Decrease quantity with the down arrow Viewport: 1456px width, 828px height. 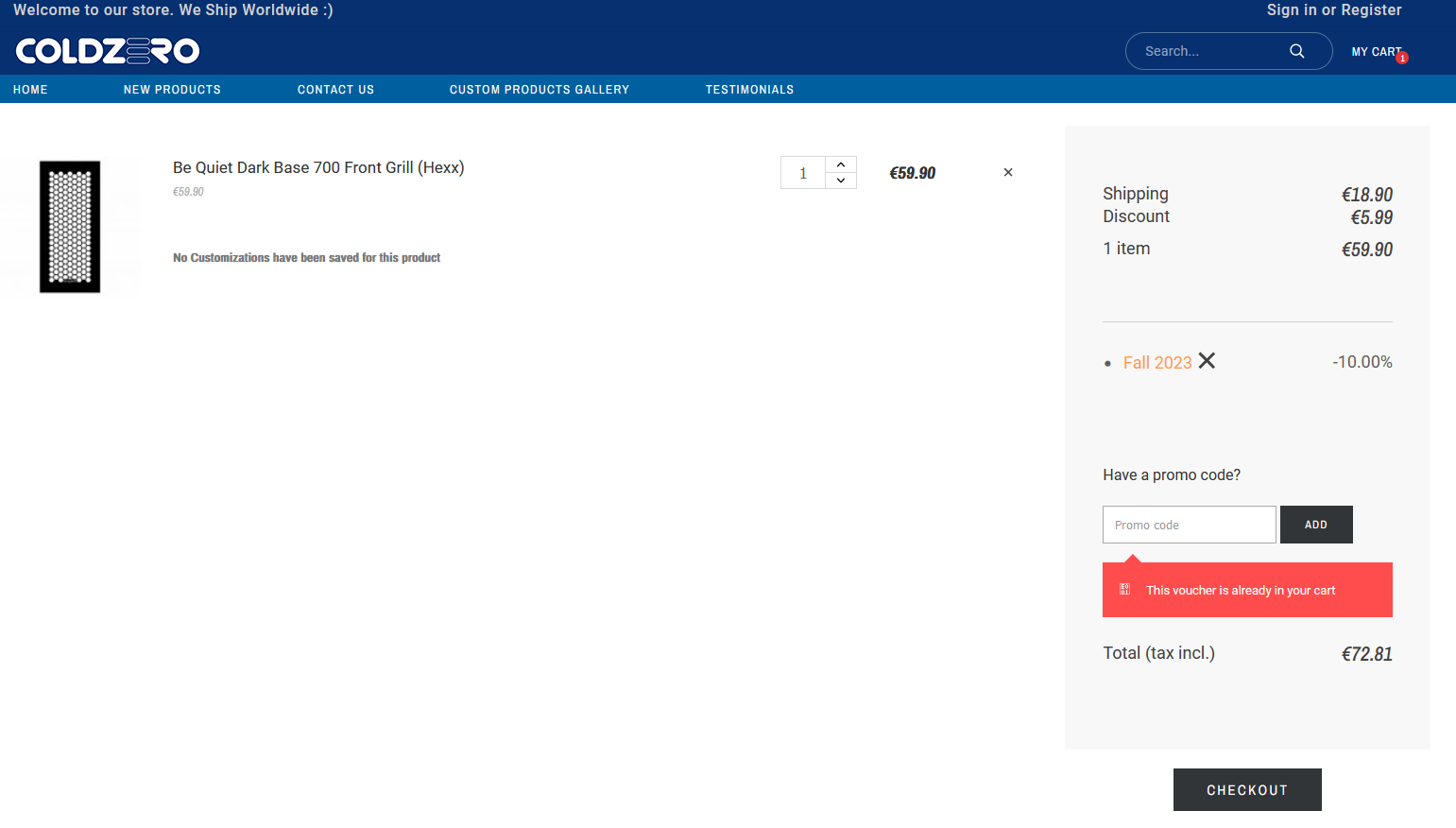pyautogui.click(x=841, y=181)
